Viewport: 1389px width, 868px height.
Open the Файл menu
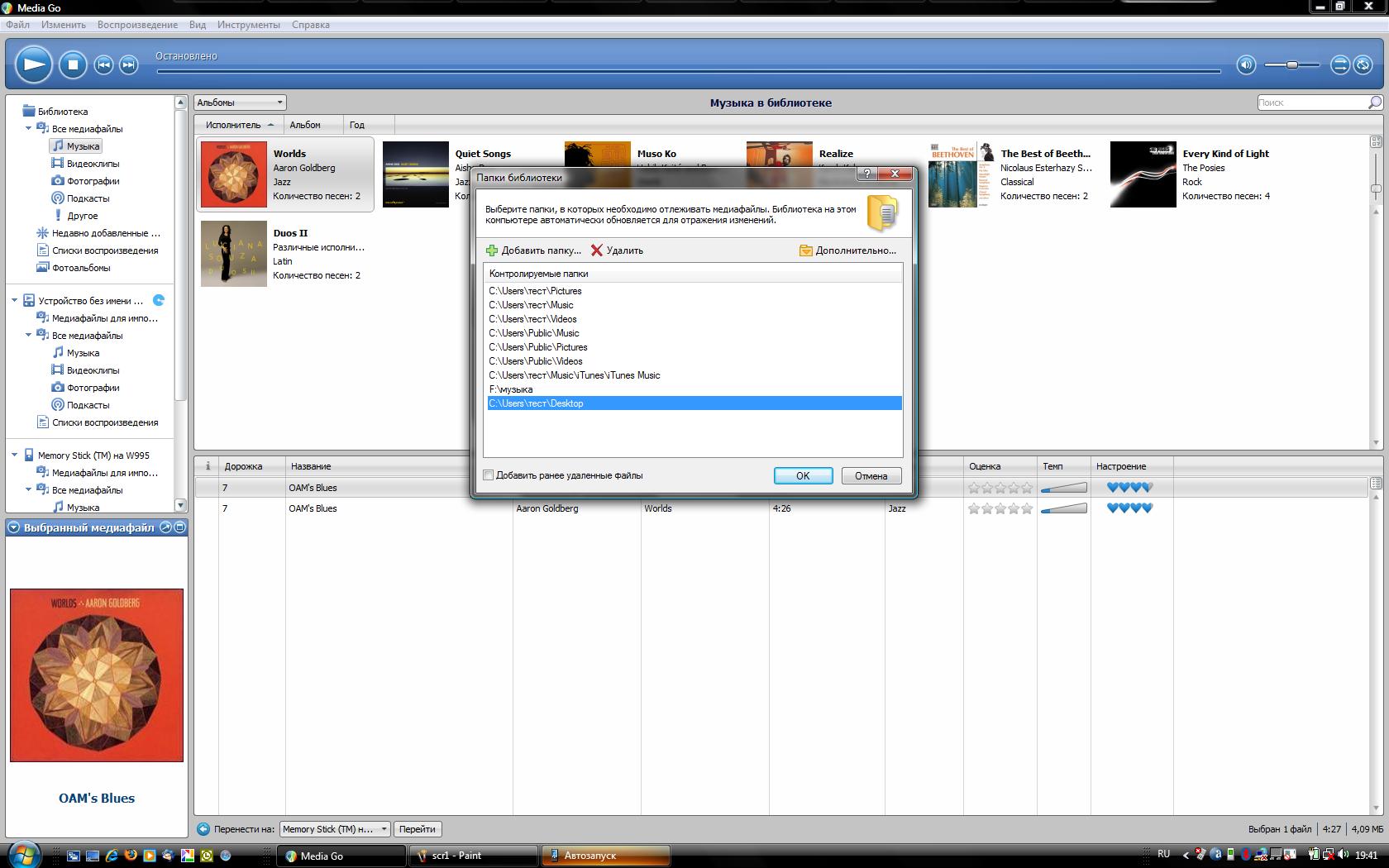17,25
